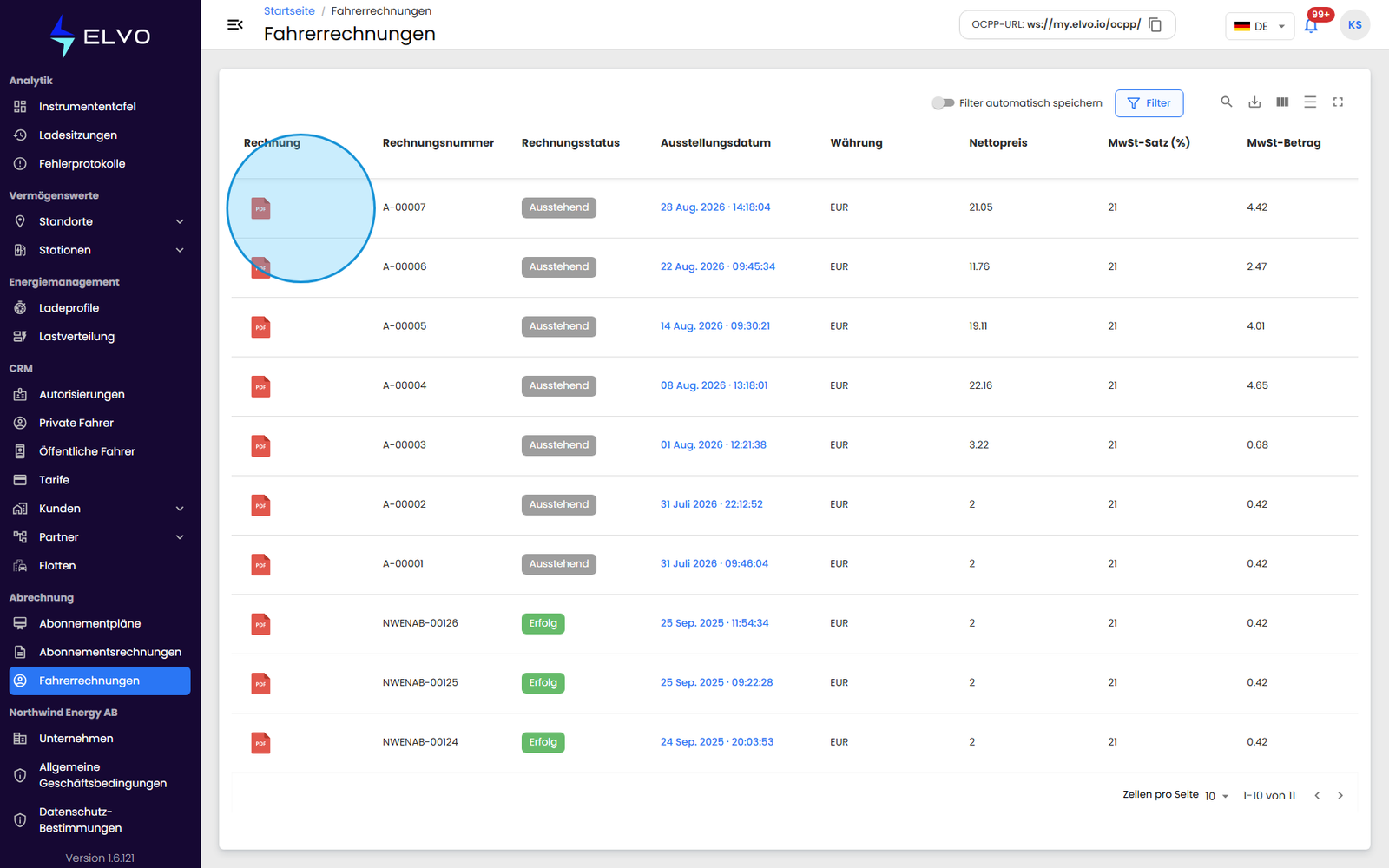Copy the OCPP URL to clipboard
This screenshot has height=868, width=1389.
point(1155,25)
